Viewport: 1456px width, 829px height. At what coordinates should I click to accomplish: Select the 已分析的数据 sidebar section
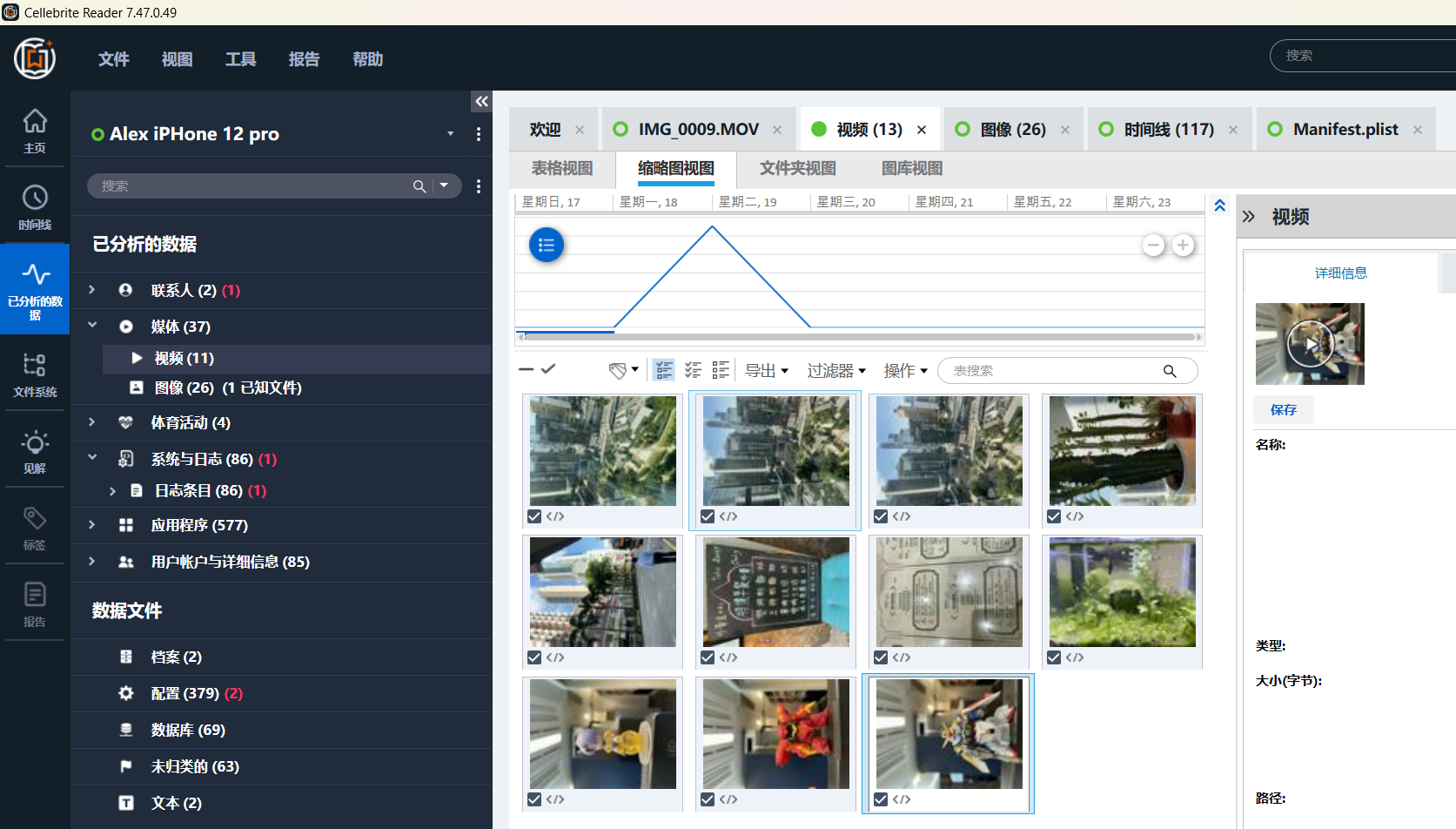[x=35, y=288]
